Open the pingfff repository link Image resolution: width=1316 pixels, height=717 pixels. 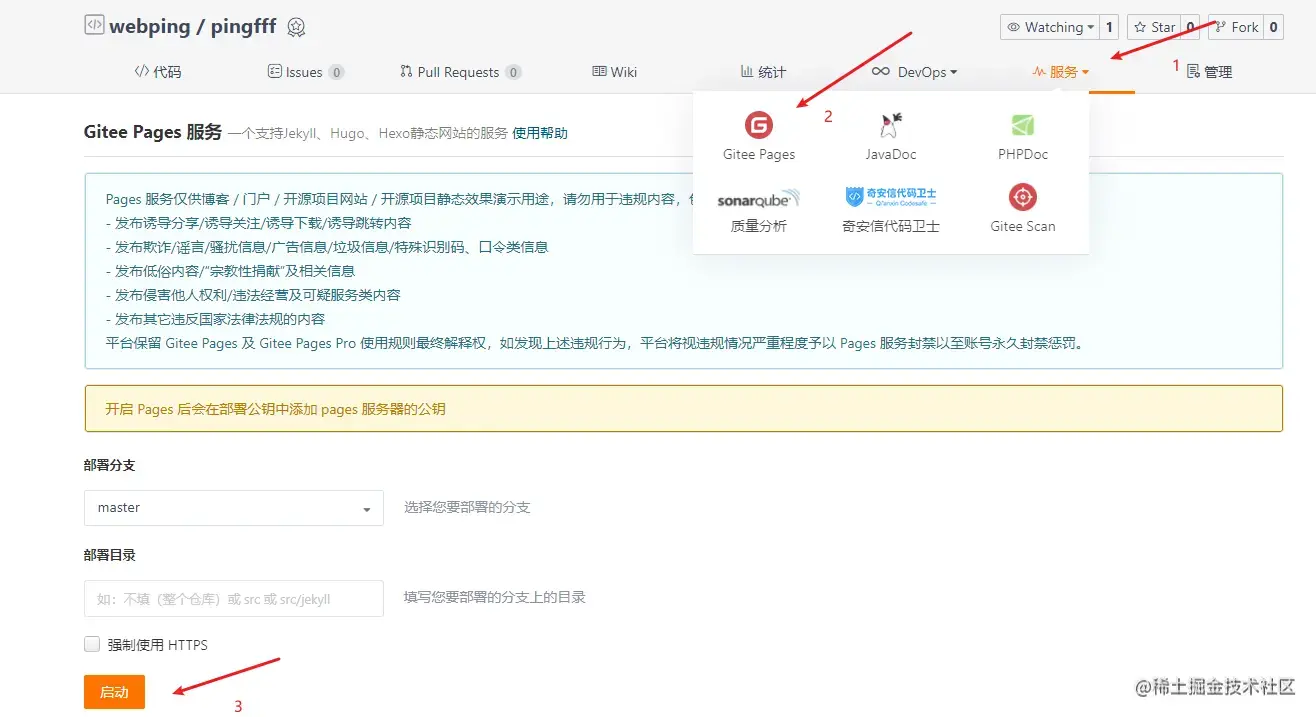244,27
